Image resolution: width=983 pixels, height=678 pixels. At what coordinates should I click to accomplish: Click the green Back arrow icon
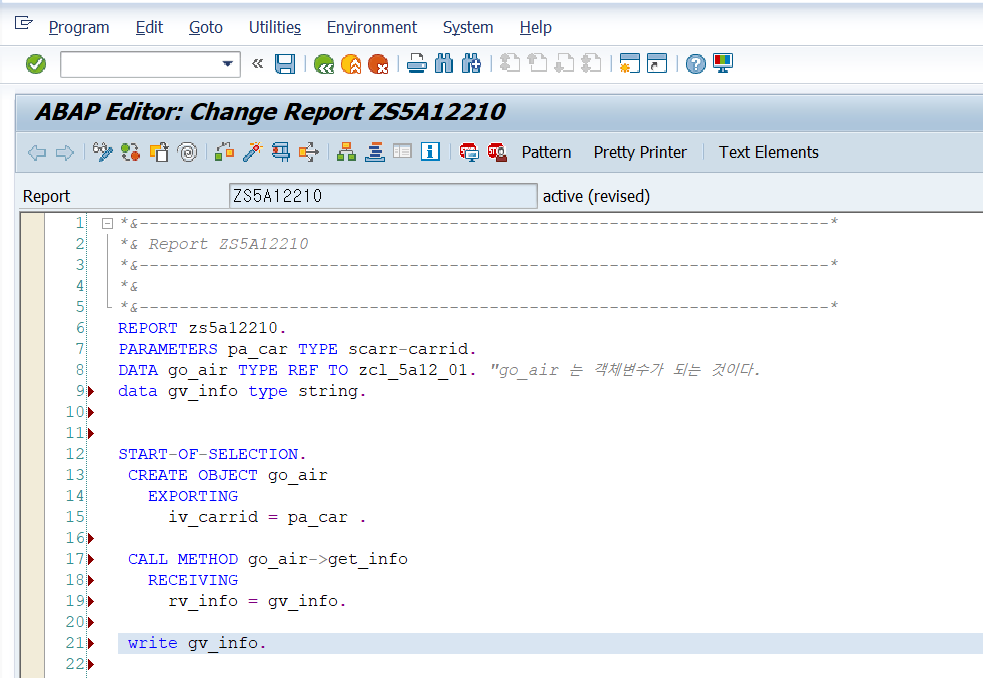pyautogui.click(x=323, y=63)
